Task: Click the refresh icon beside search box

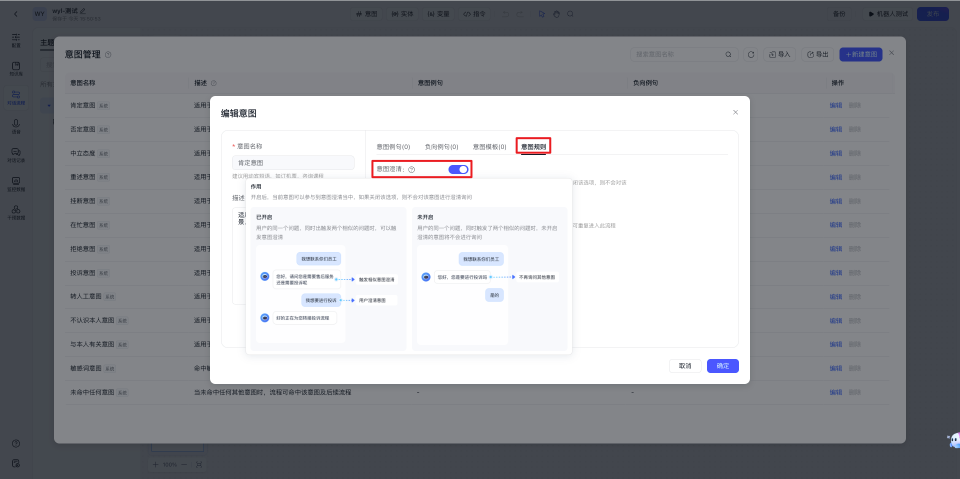Action: point(750,54)
